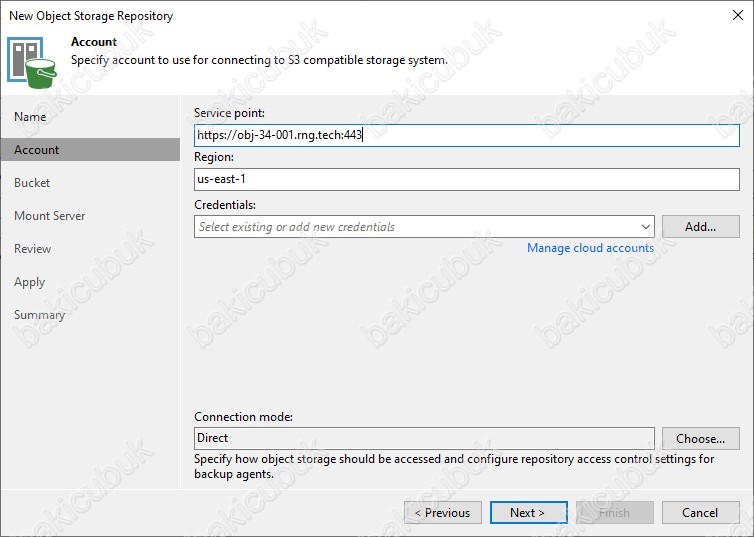Image resolution: width=754 pixels, height=537 pixels.
Task: Click the "Service point:" label
Action: tap(229, 113)
